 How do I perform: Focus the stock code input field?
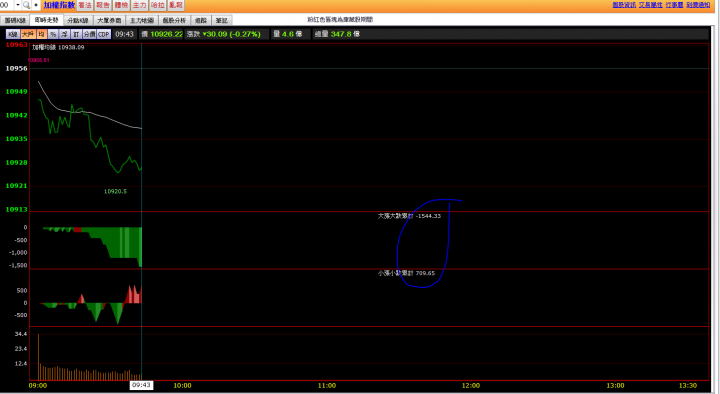7,5
